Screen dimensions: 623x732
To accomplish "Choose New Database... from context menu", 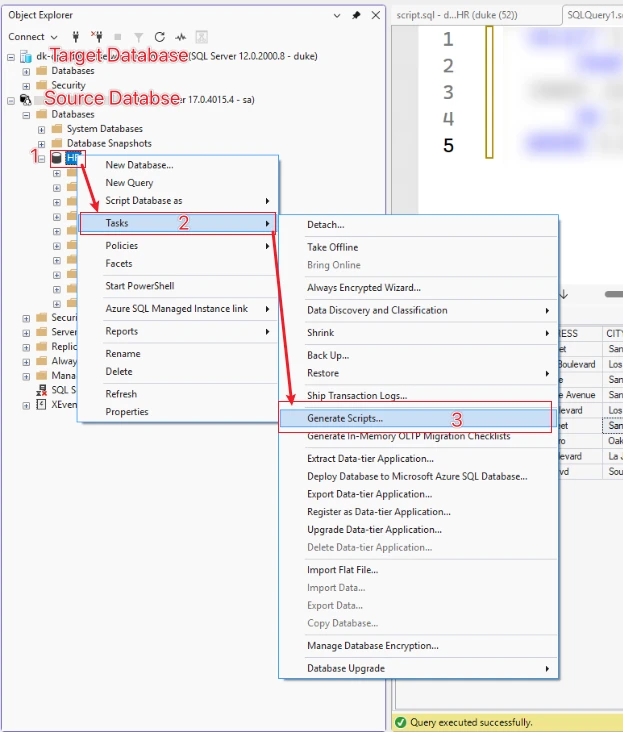I will [x=177, y=165].
